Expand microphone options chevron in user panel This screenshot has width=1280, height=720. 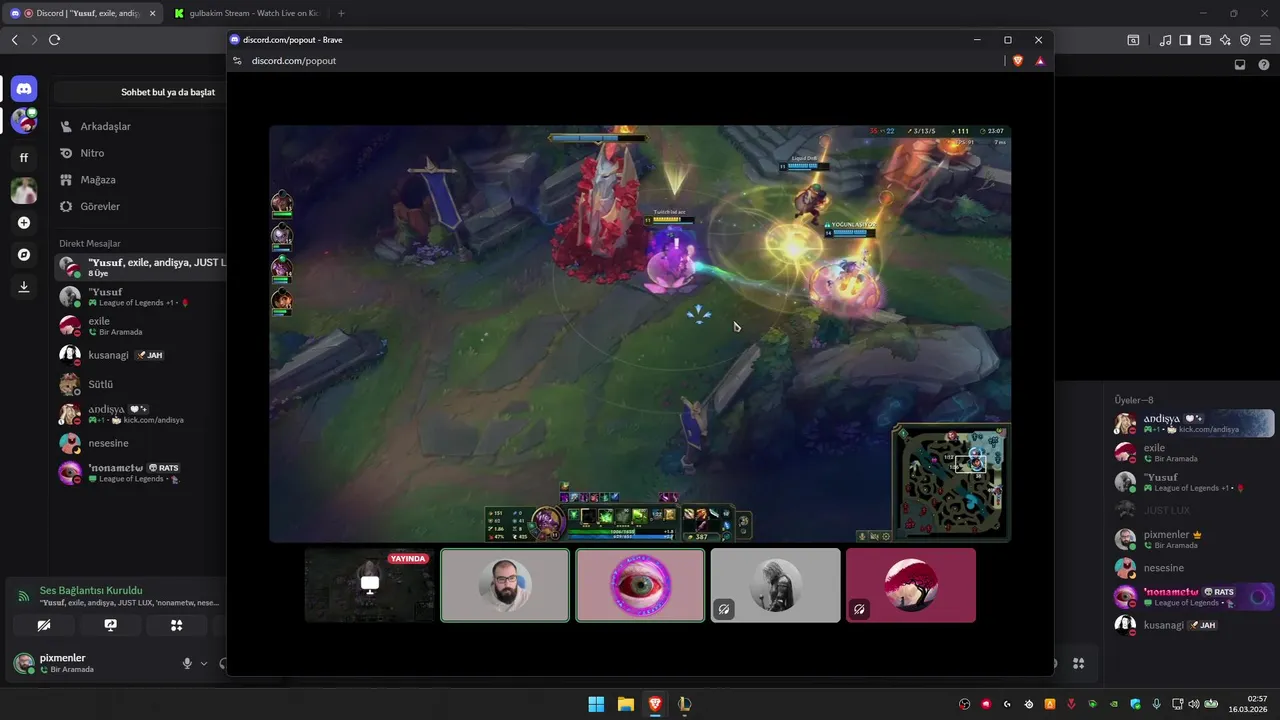pos(204,663)
